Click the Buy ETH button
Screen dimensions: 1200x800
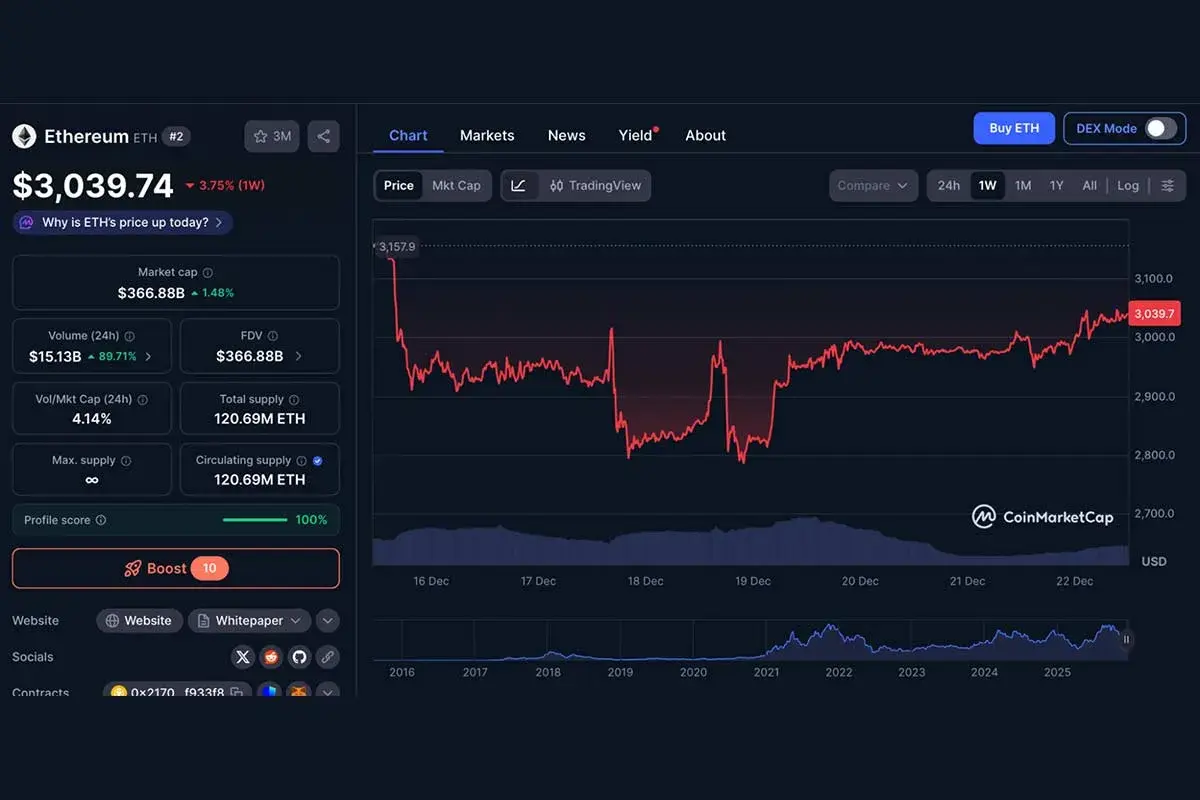[1014, 128]
